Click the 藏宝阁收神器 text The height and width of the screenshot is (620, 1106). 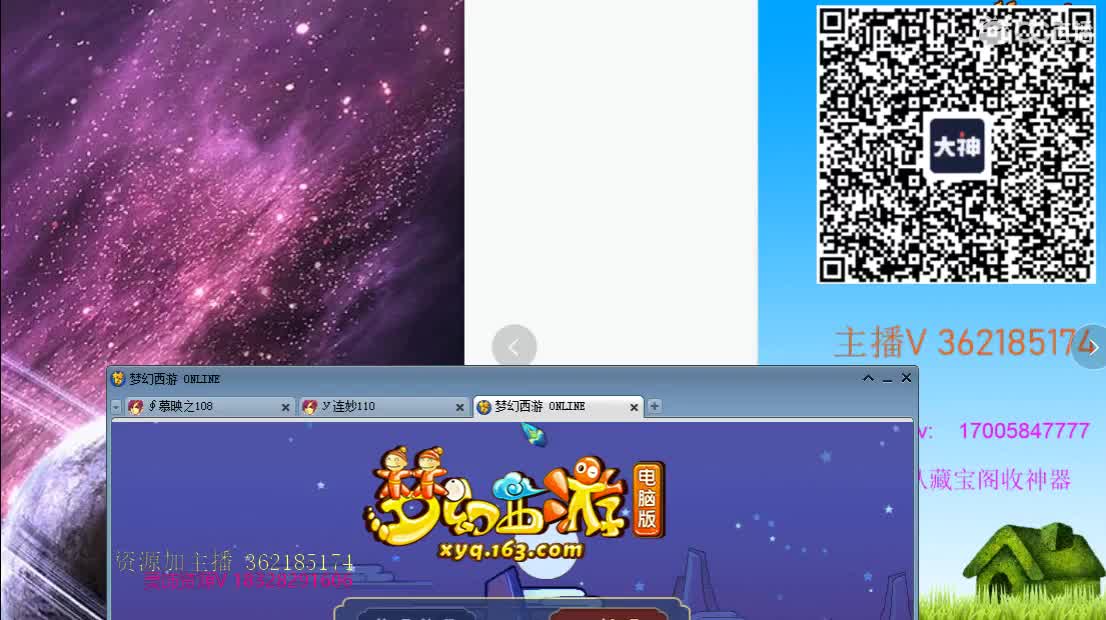click(1000, 480)
